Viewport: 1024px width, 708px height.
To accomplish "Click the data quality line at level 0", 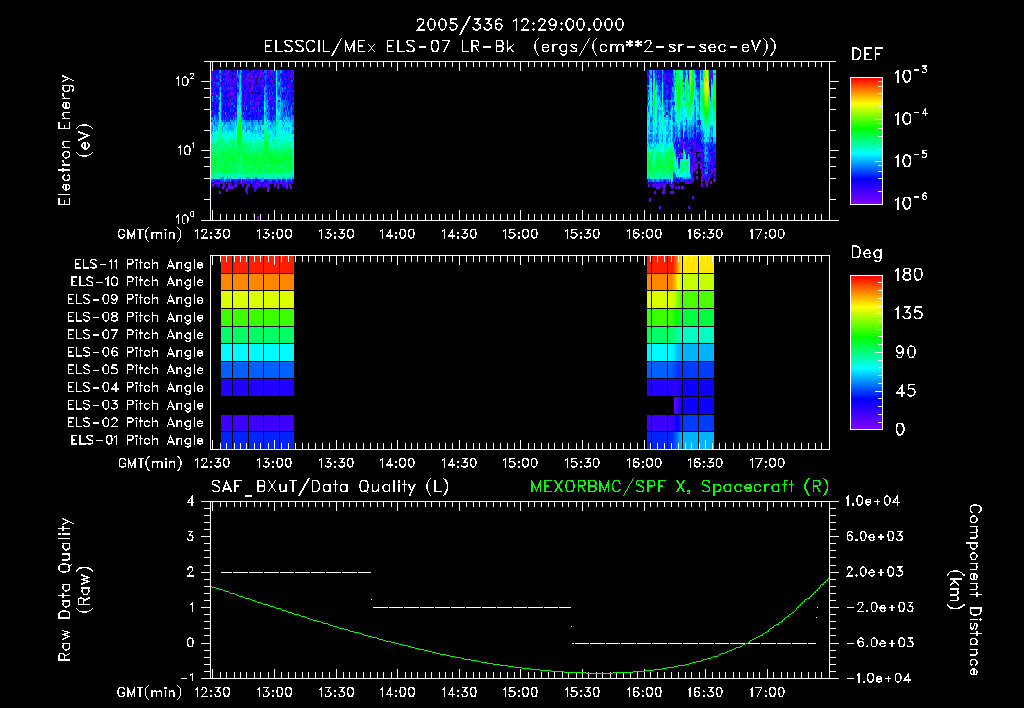I will coord(694,643).
